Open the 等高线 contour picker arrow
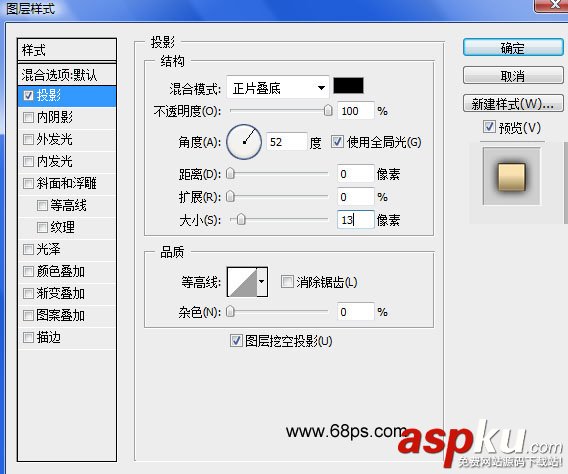 point(262,282)
